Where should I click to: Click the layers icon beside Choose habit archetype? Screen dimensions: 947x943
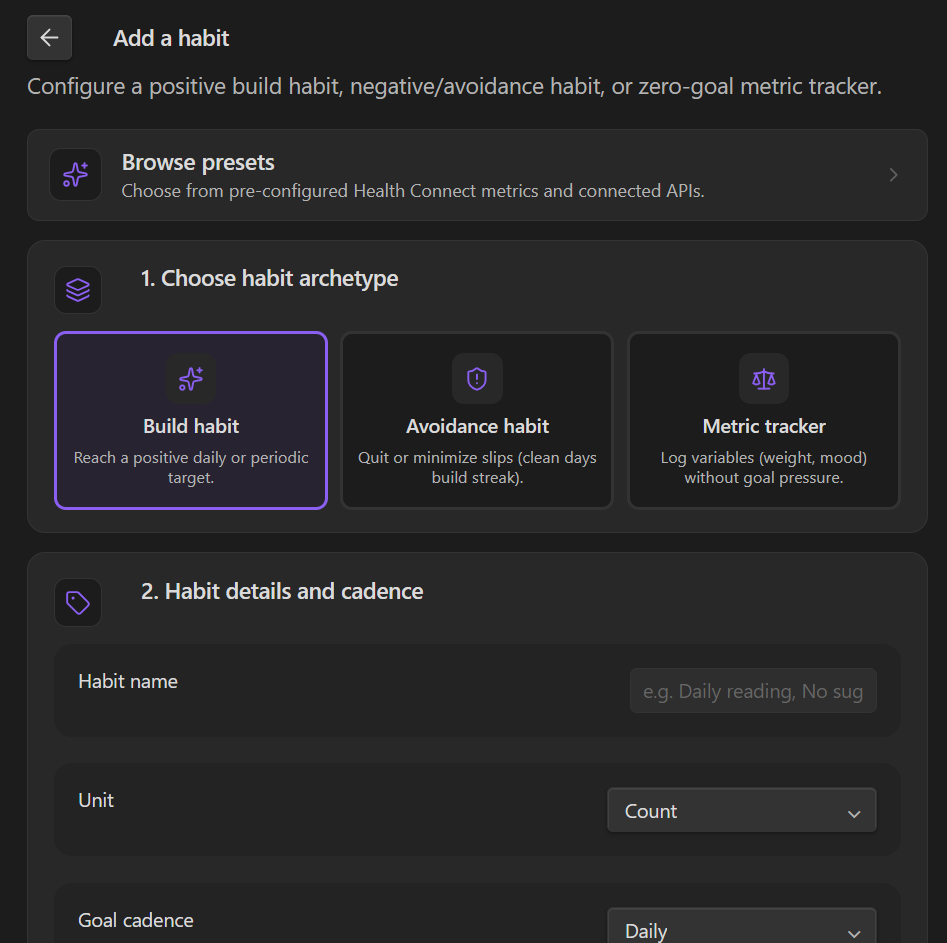click(78, 290)
